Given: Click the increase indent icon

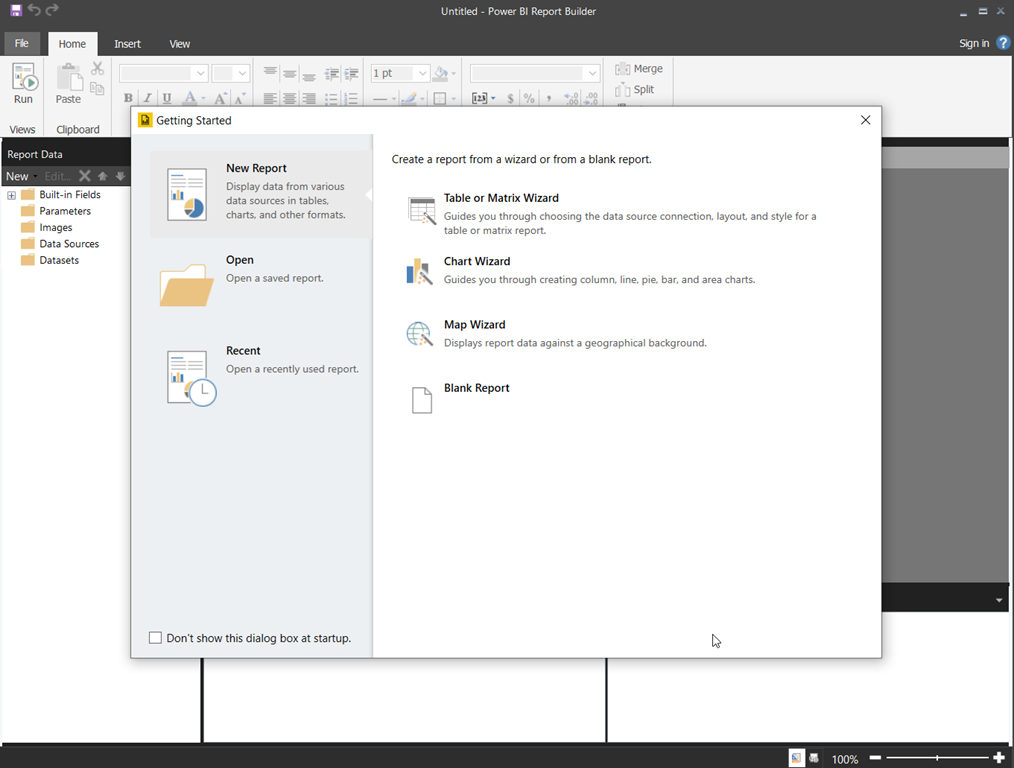Looking at the screenshot, I should click(351, 74).
